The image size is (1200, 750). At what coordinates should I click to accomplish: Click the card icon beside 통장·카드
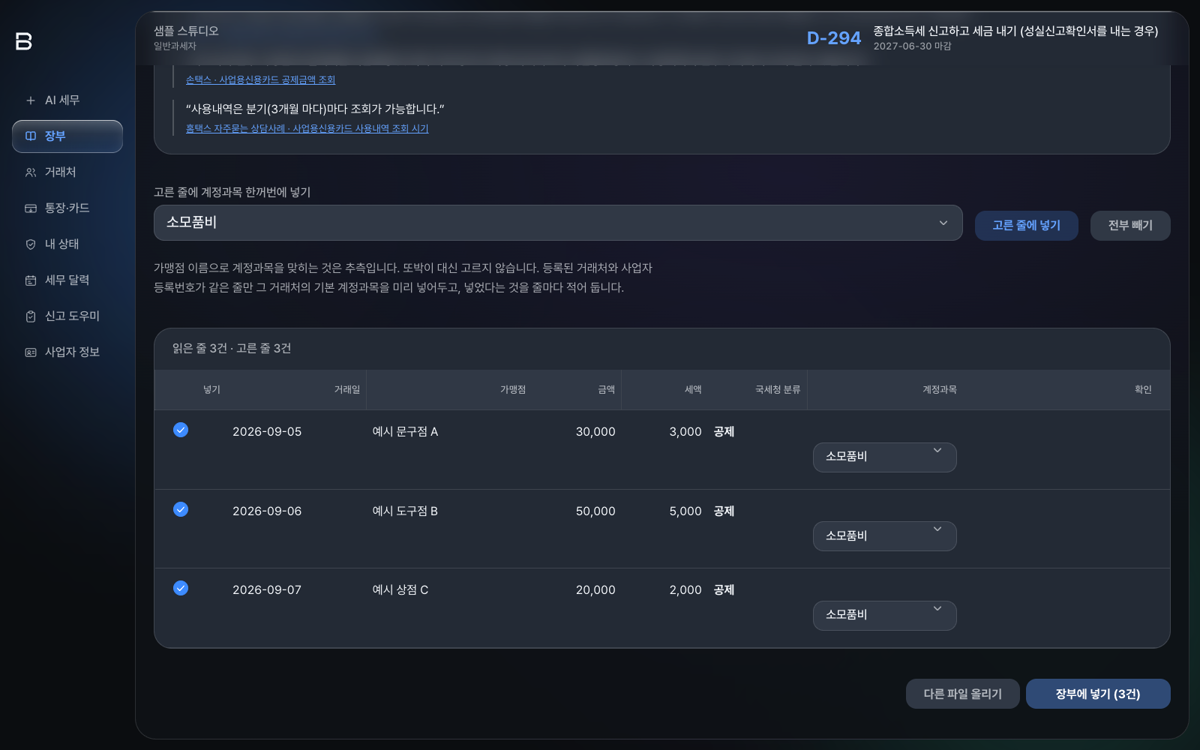point(30,208)
